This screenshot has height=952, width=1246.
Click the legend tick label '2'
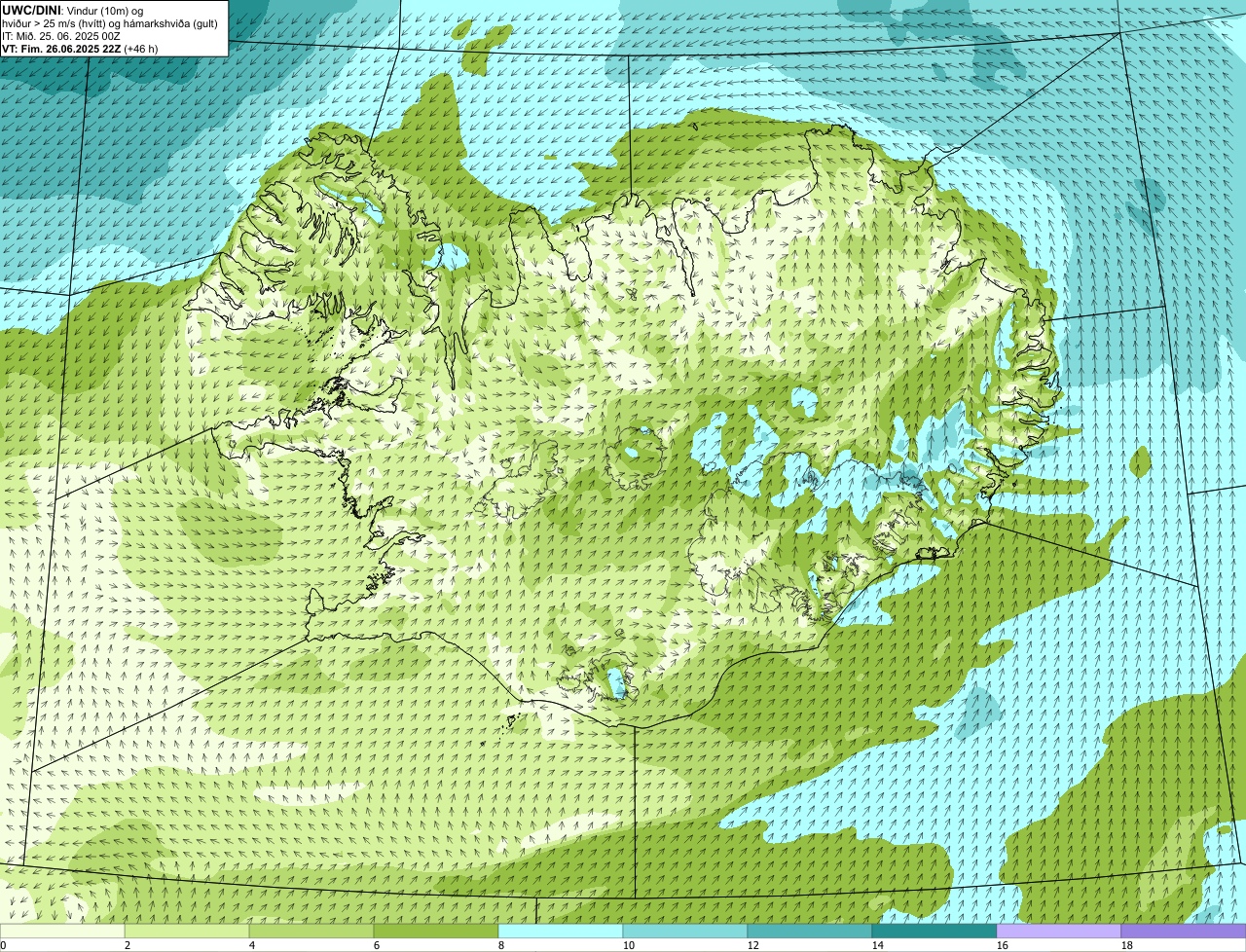128,945
